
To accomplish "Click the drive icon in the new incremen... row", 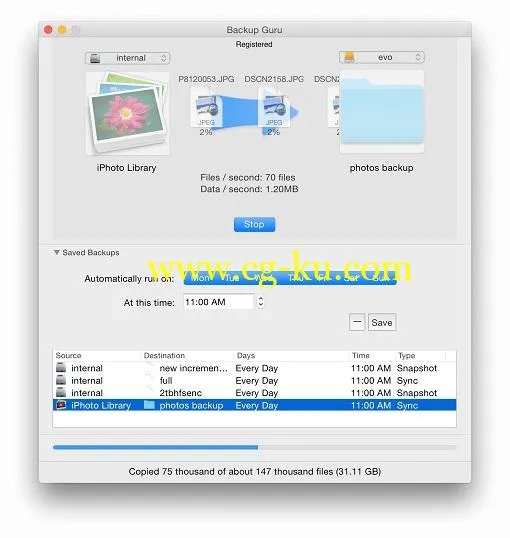I will pos(61,368).
